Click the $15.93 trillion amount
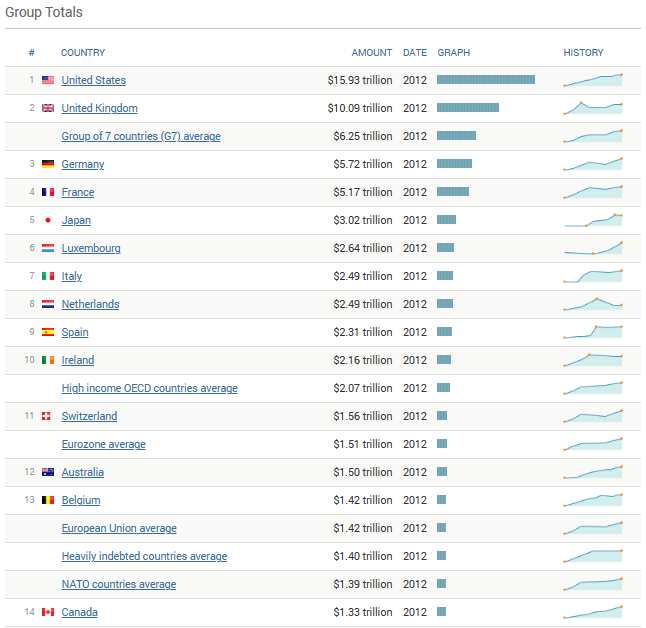 pos(360,80)
